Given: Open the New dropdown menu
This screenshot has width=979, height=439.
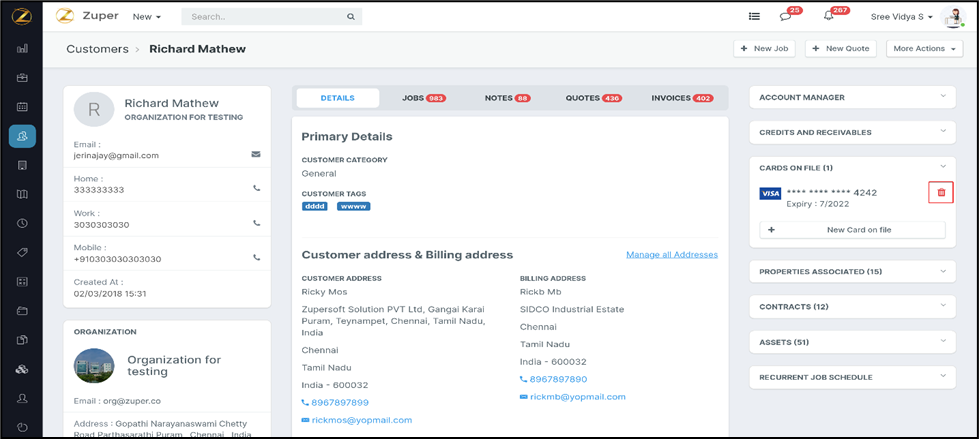Looking at the screenshot, I should point(146,17).
